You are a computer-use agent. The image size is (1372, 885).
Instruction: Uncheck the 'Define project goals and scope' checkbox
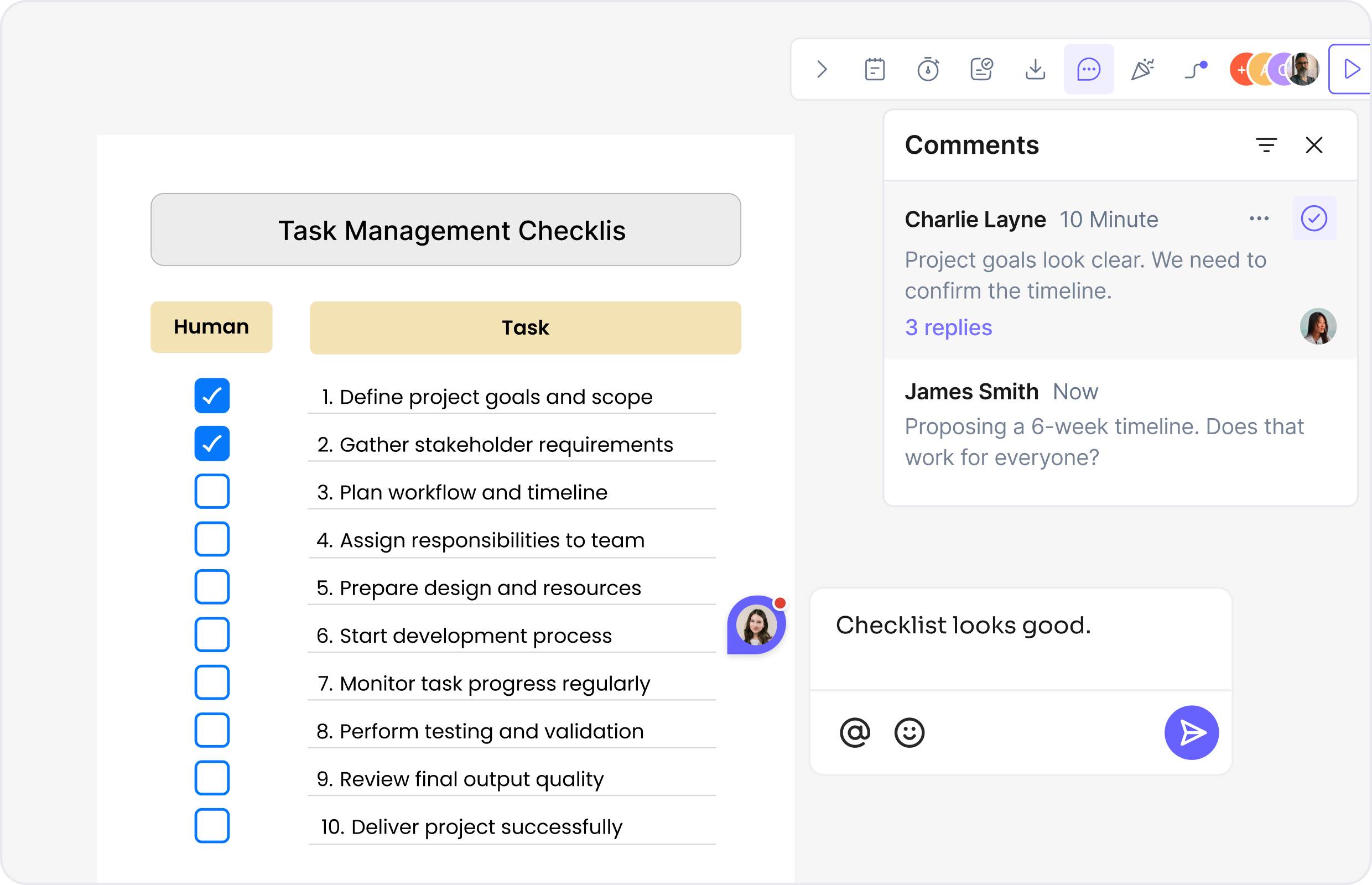211,395
